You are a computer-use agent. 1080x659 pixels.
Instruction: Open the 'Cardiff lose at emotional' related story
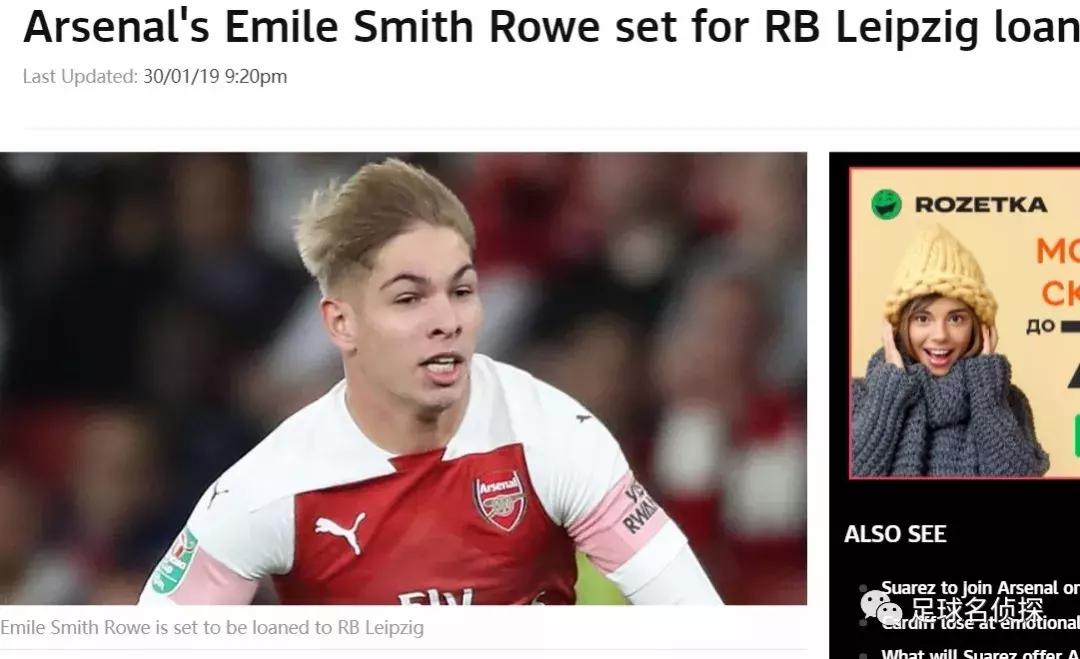pyautogui.click(x=980, y=622)
